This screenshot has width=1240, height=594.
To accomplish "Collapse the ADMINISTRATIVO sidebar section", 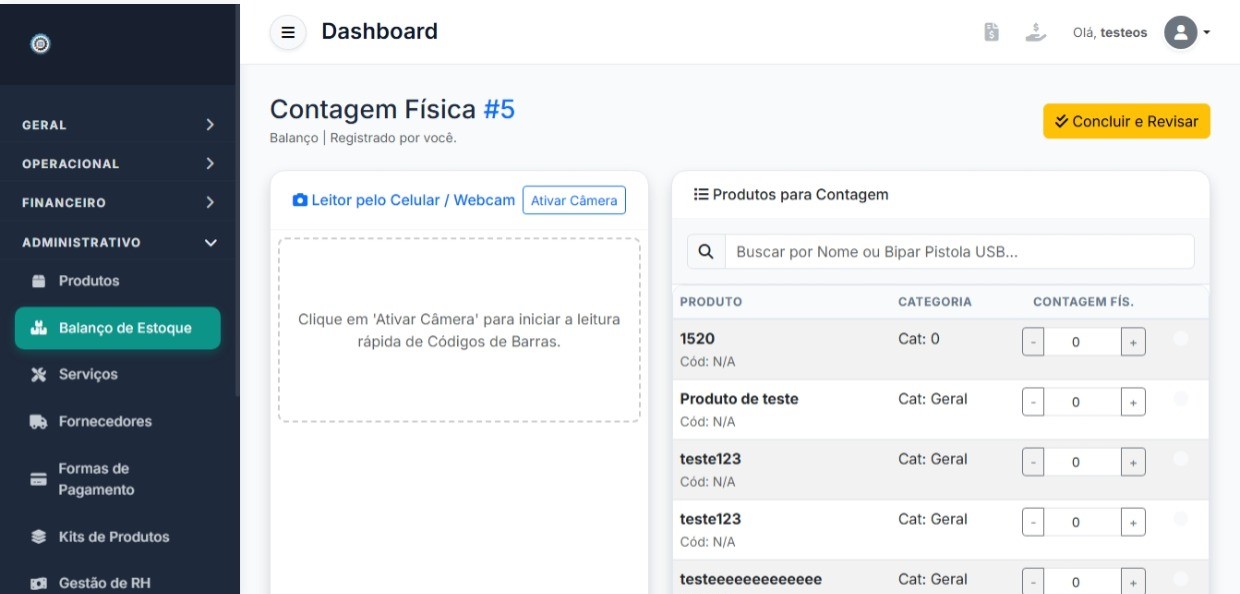I will pos(118,242).
